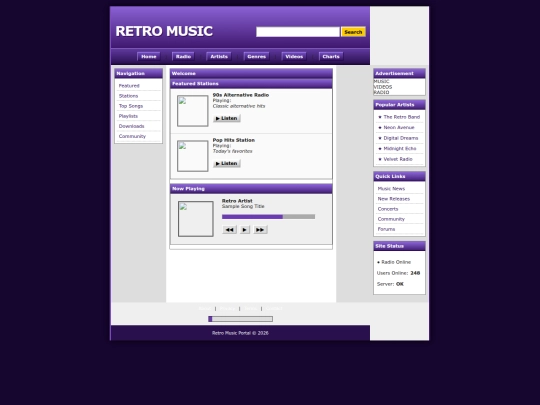Click the rewind button in Now Playing
This screenshot has height=405, width=540.
pos(229,230)
